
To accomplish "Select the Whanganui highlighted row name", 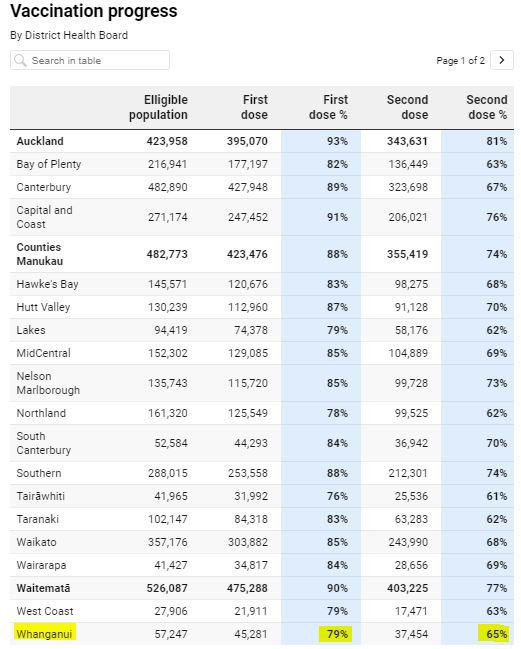I will (x=44, y=634).
